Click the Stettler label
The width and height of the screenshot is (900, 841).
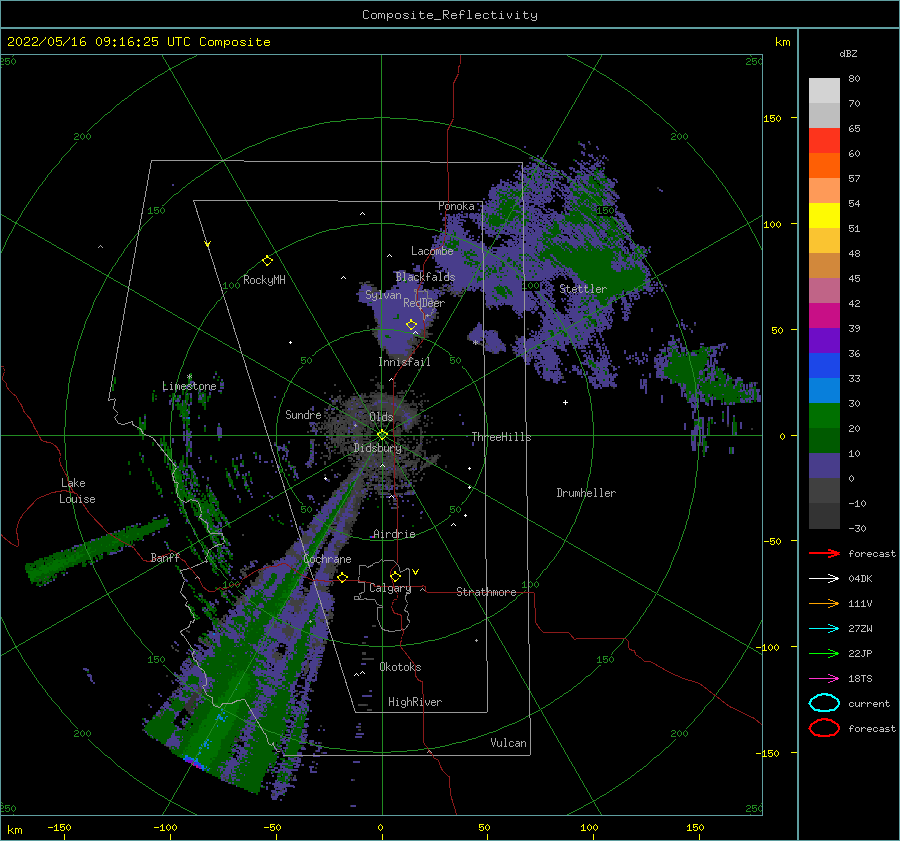click(x=583, y=289)
